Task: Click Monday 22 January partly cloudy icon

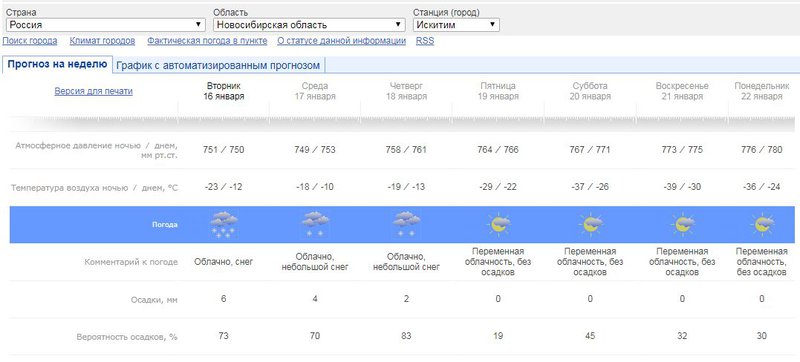Action: pyautogui.click(x=762, y=225)
